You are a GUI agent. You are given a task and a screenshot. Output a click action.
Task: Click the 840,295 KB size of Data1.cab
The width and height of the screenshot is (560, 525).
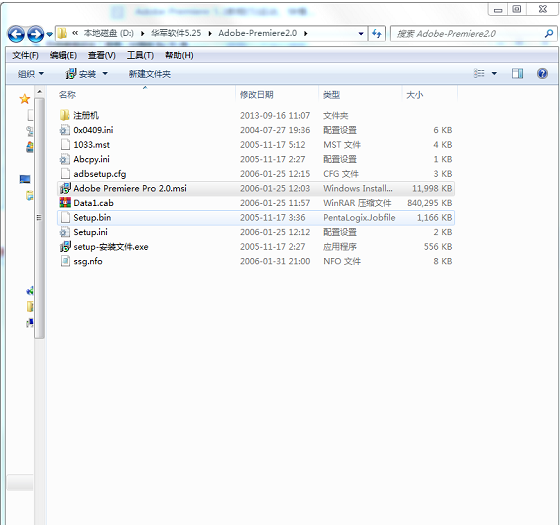pos(430,203)
